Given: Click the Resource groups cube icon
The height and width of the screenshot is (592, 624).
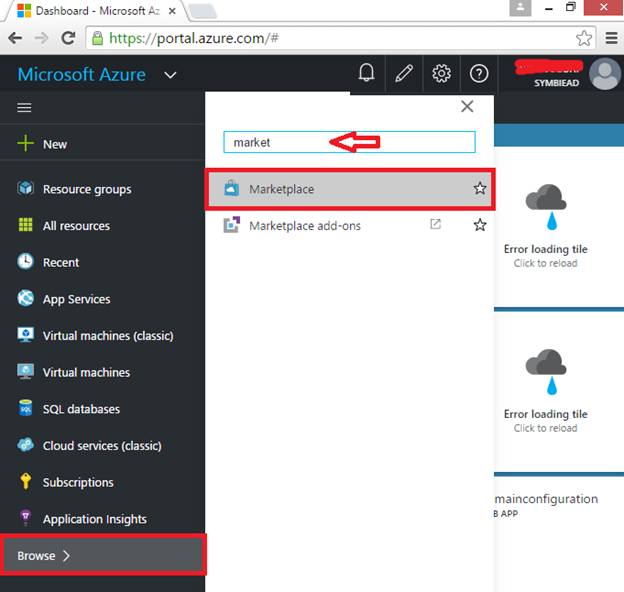Looking at the screenshot, I should tap(25, 189).
